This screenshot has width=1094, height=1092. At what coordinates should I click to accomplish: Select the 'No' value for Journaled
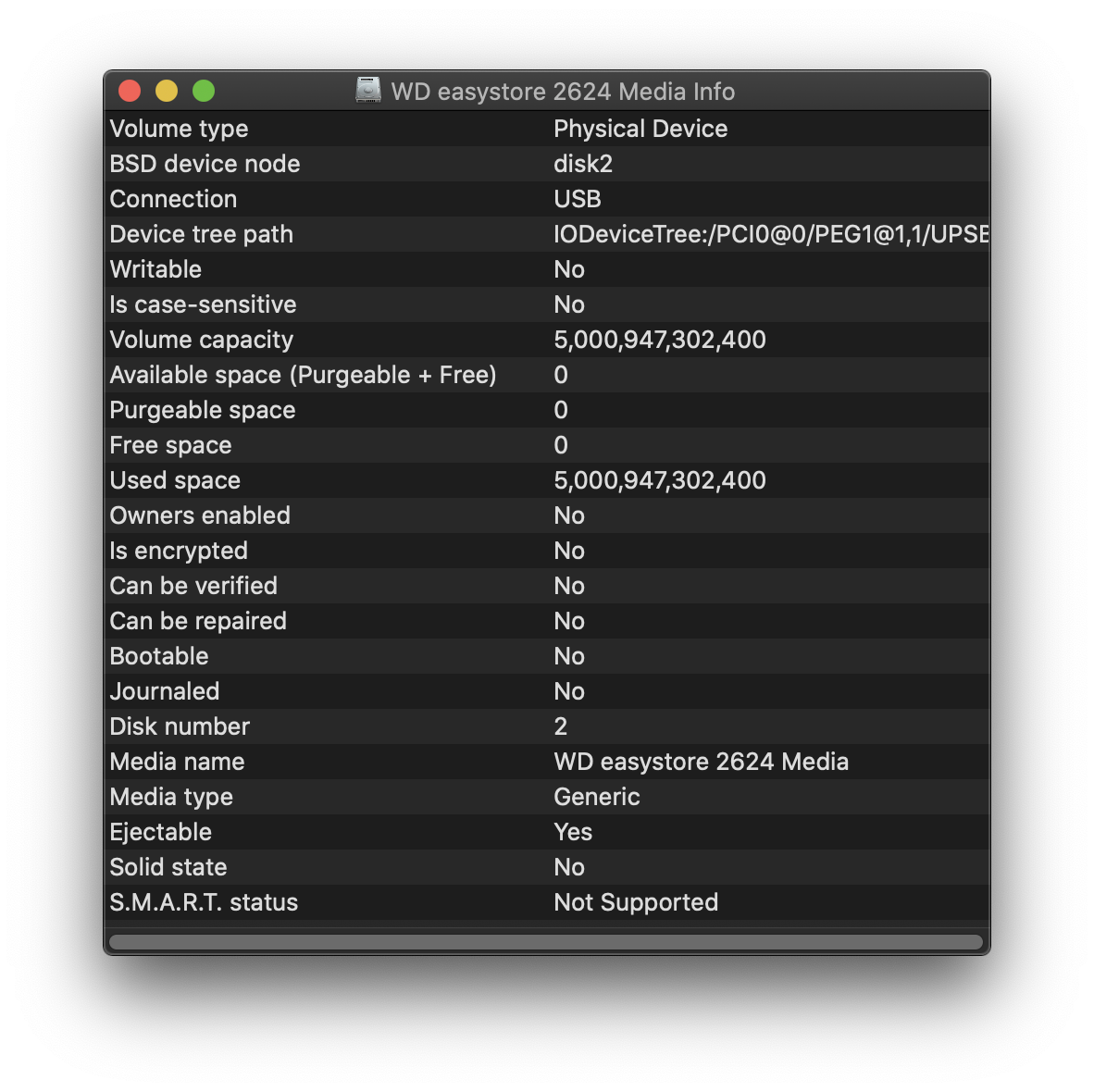tap(569, 691)
